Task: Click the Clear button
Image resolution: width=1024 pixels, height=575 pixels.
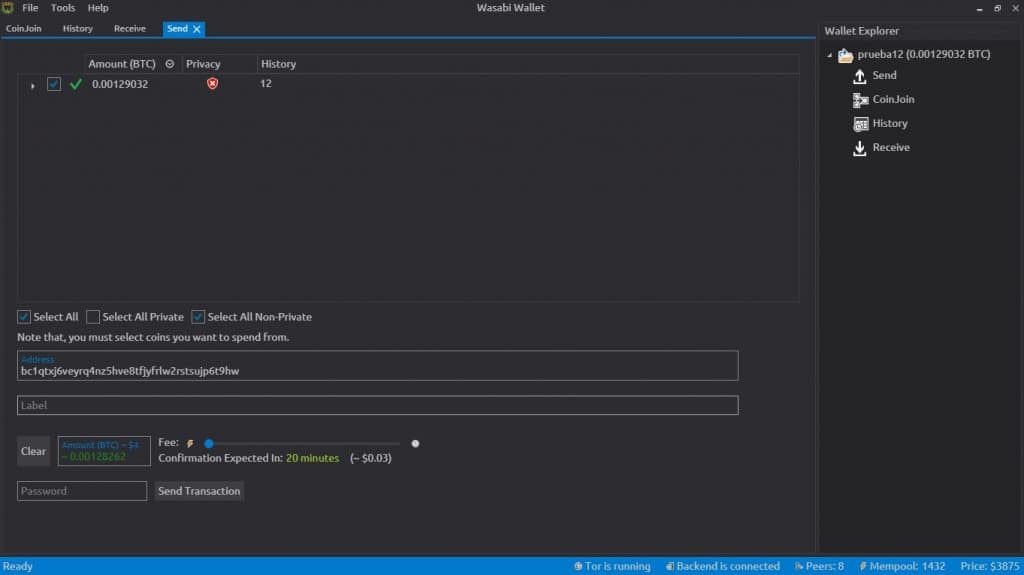Action: point(34,451)
